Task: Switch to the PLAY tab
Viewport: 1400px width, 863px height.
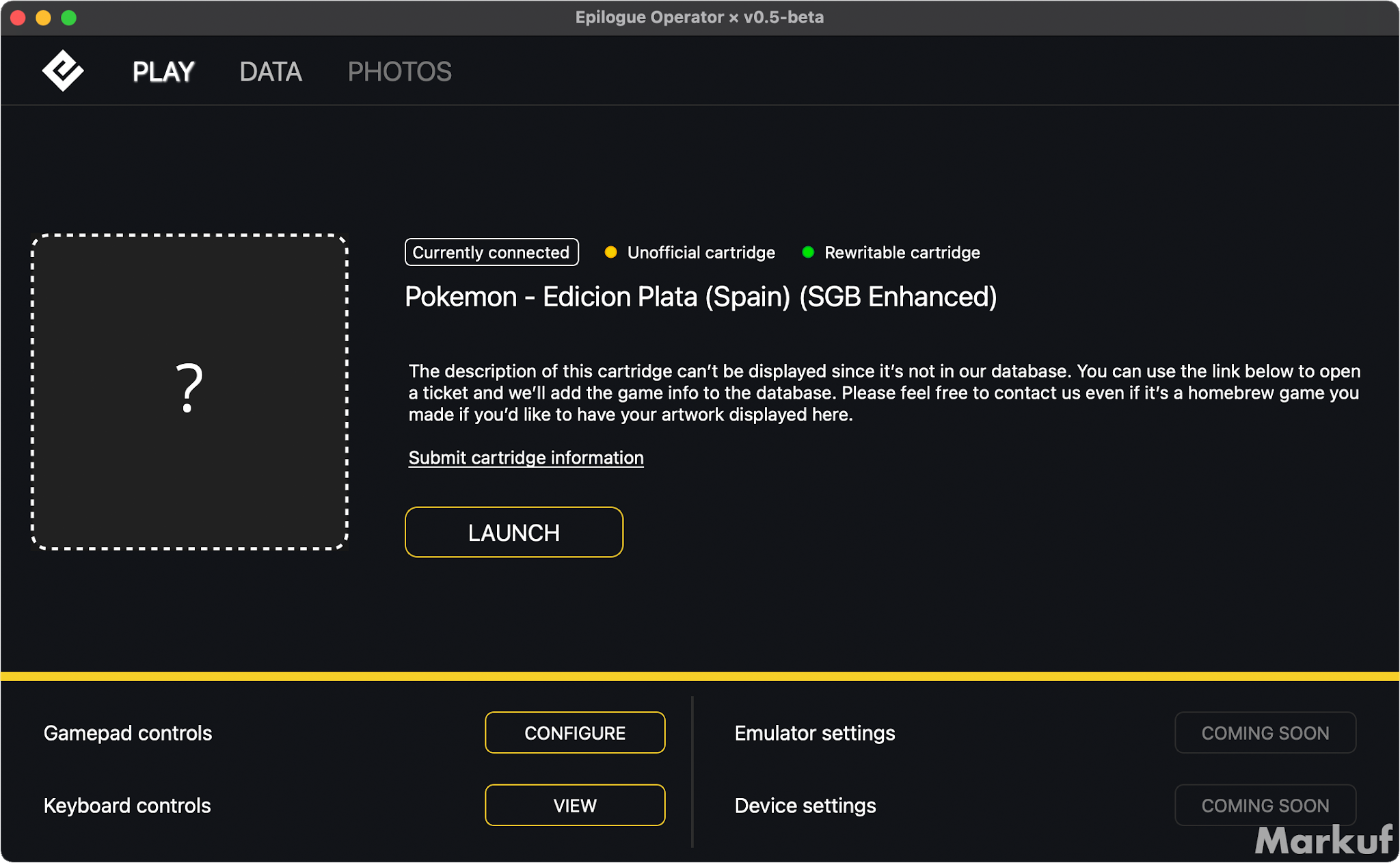Action: [163, 72]
